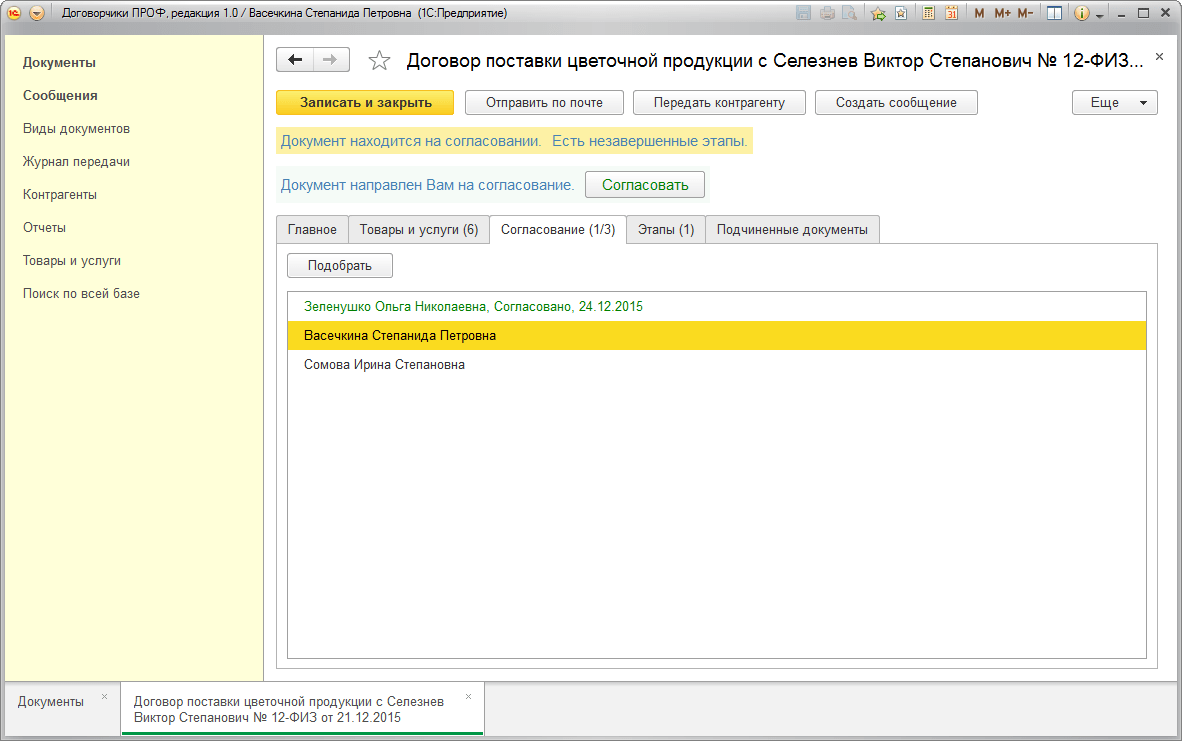1182x741 pixels.
Task: Expand the arrow next to the info icon
Action: (x=1100, y=15)
